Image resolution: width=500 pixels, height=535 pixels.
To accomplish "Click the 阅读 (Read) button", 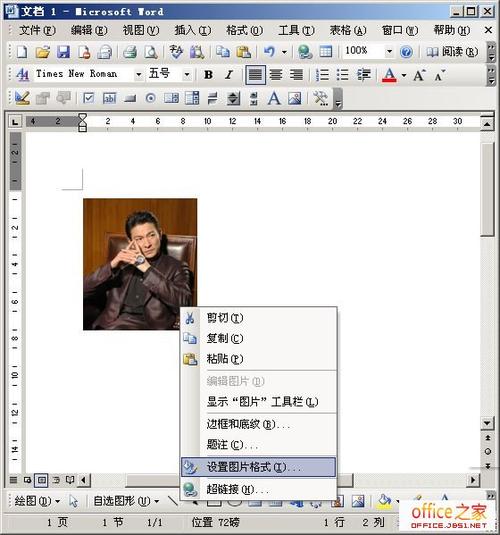I will point(452,52).
